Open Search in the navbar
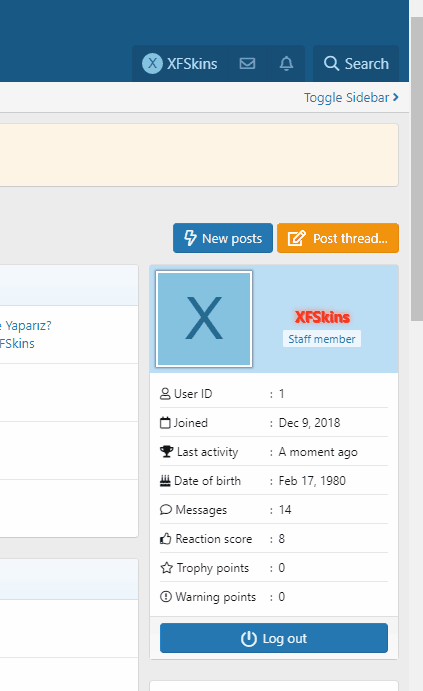This screenshot has height=691, width=423. [356, 63]
